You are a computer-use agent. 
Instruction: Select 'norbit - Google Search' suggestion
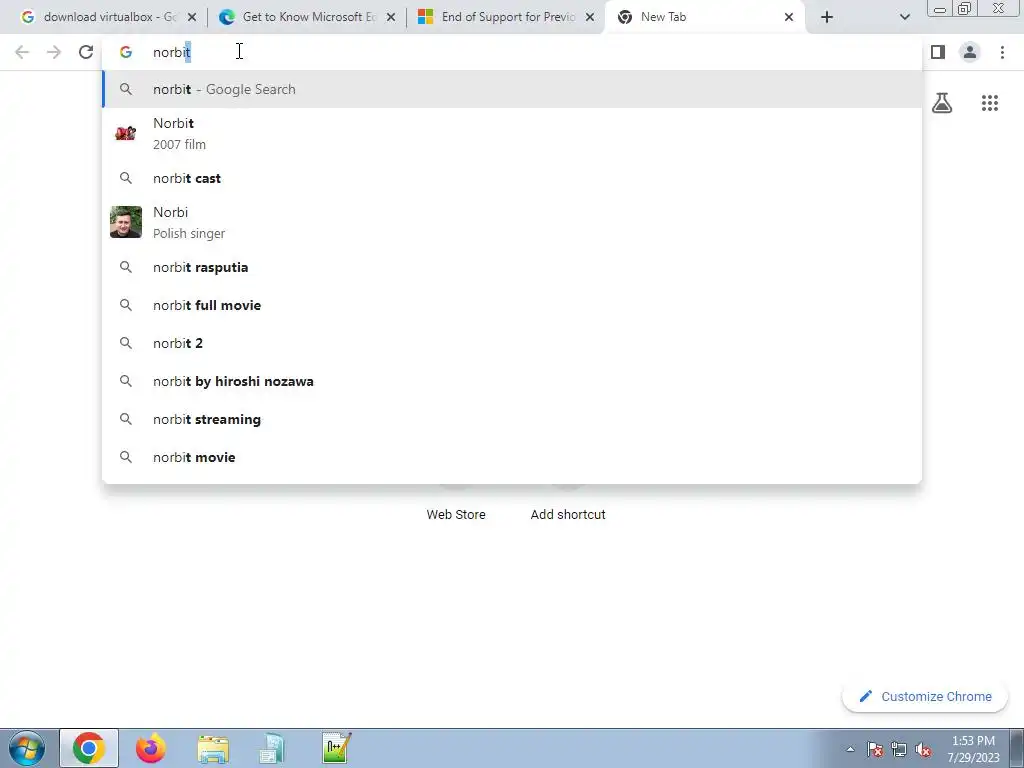tap(512, 89)
